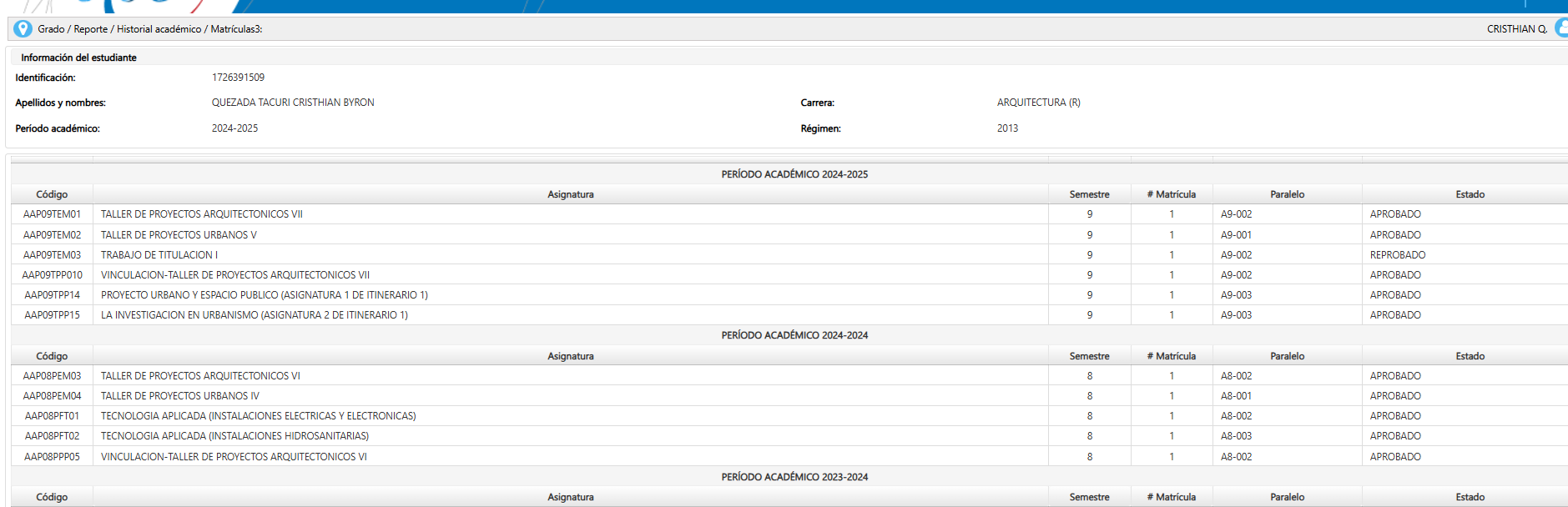
Task: Select paralelo A9-001 in the AAP09TEM02 row
Action: (x=1236, y=235)
